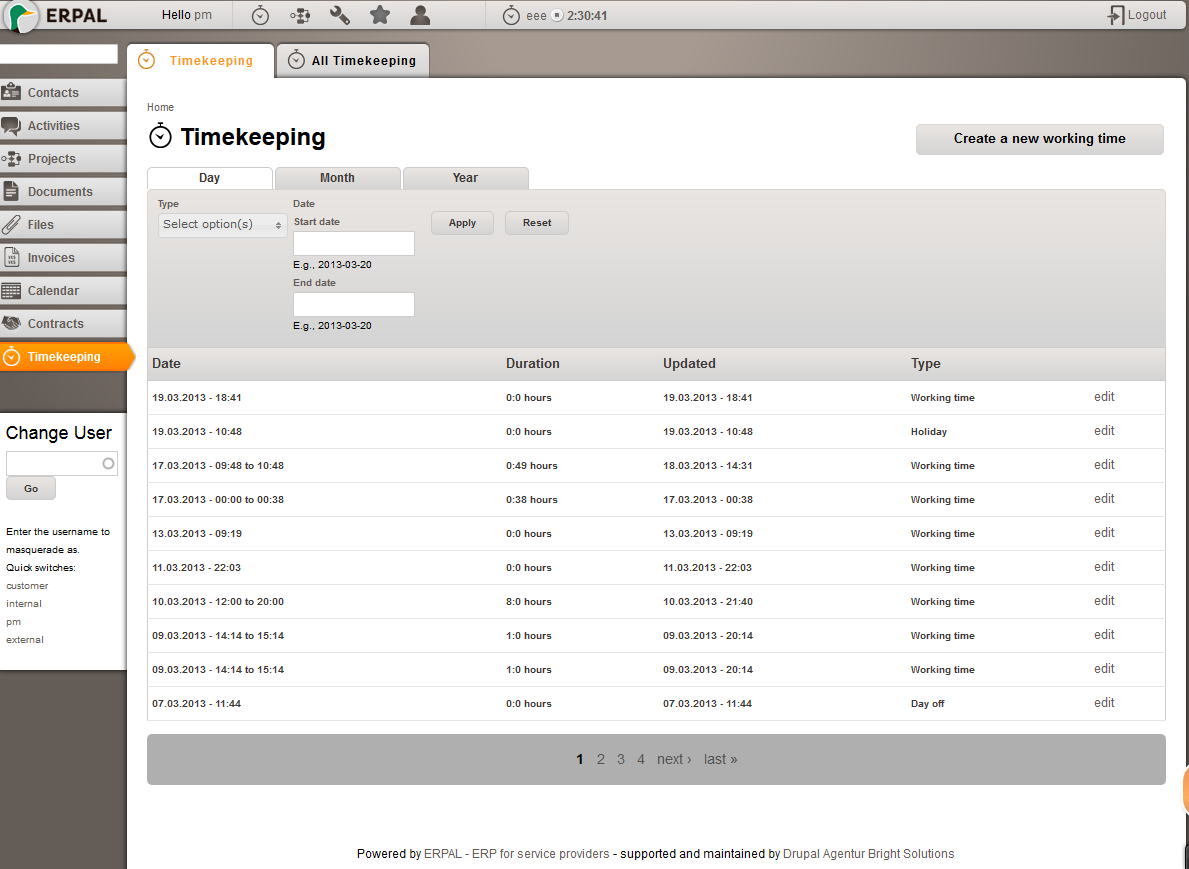Open the stopwatch icon in top bar

tap(260, 15)
